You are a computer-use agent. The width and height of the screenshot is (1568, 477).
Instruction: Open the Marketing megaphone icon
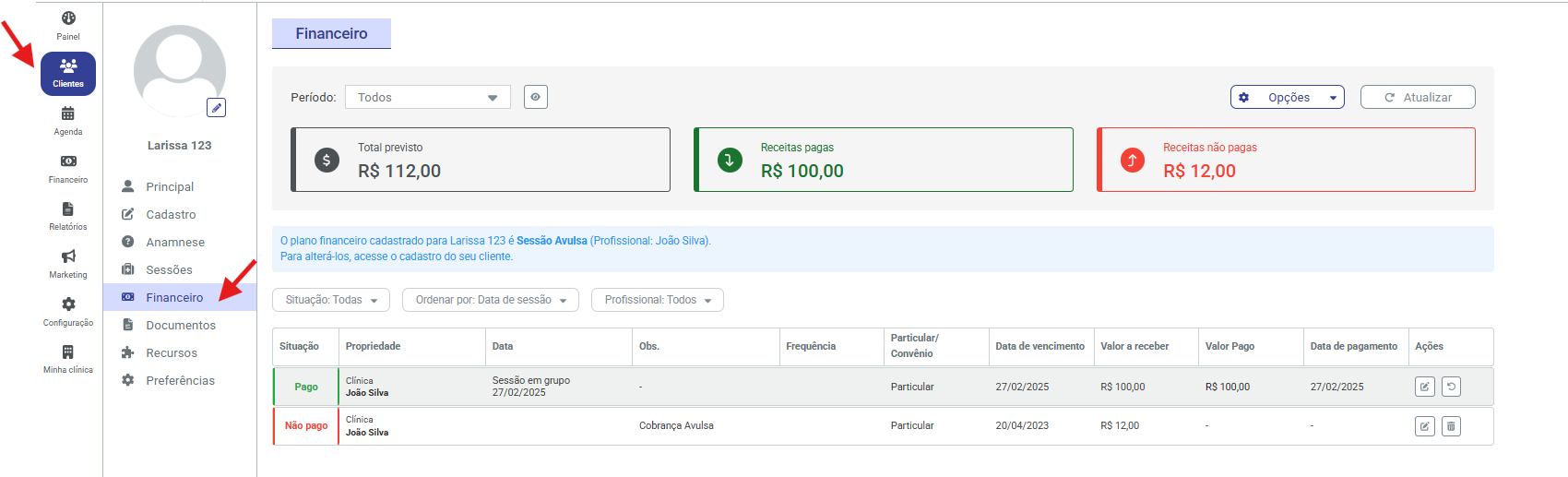click(x=68, y=257)
